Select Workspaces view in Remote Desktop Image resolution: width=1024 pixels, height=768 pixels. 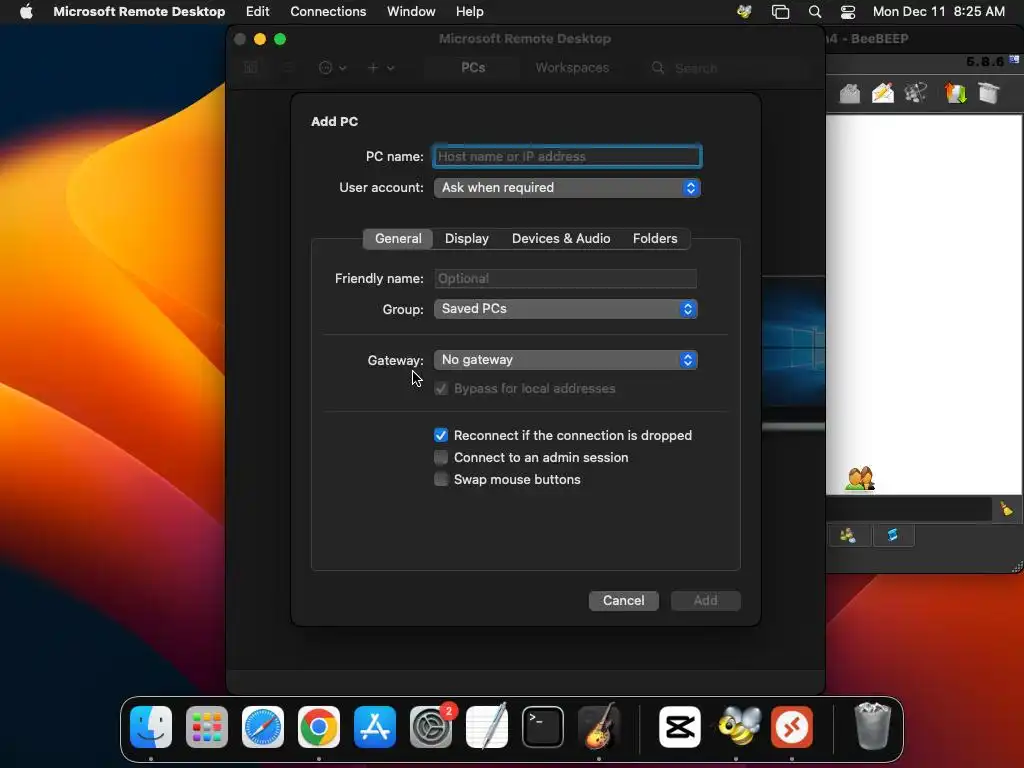572,68
